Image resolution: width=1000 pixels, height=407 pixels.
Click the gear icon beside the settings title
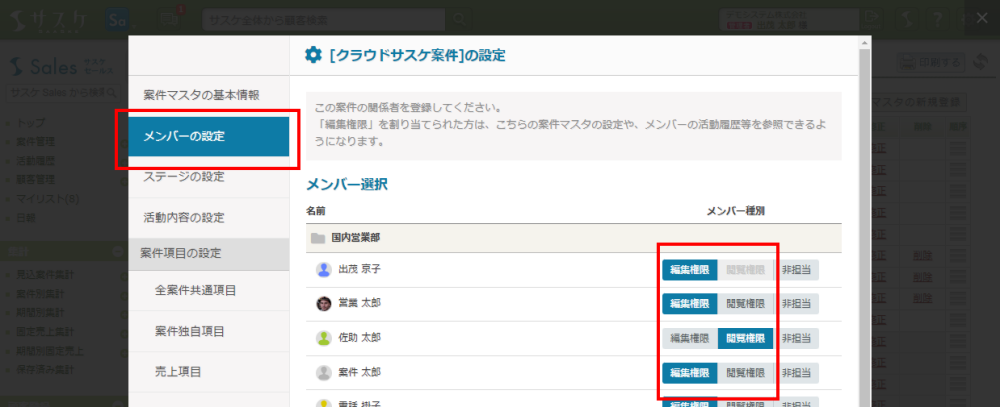313,56
